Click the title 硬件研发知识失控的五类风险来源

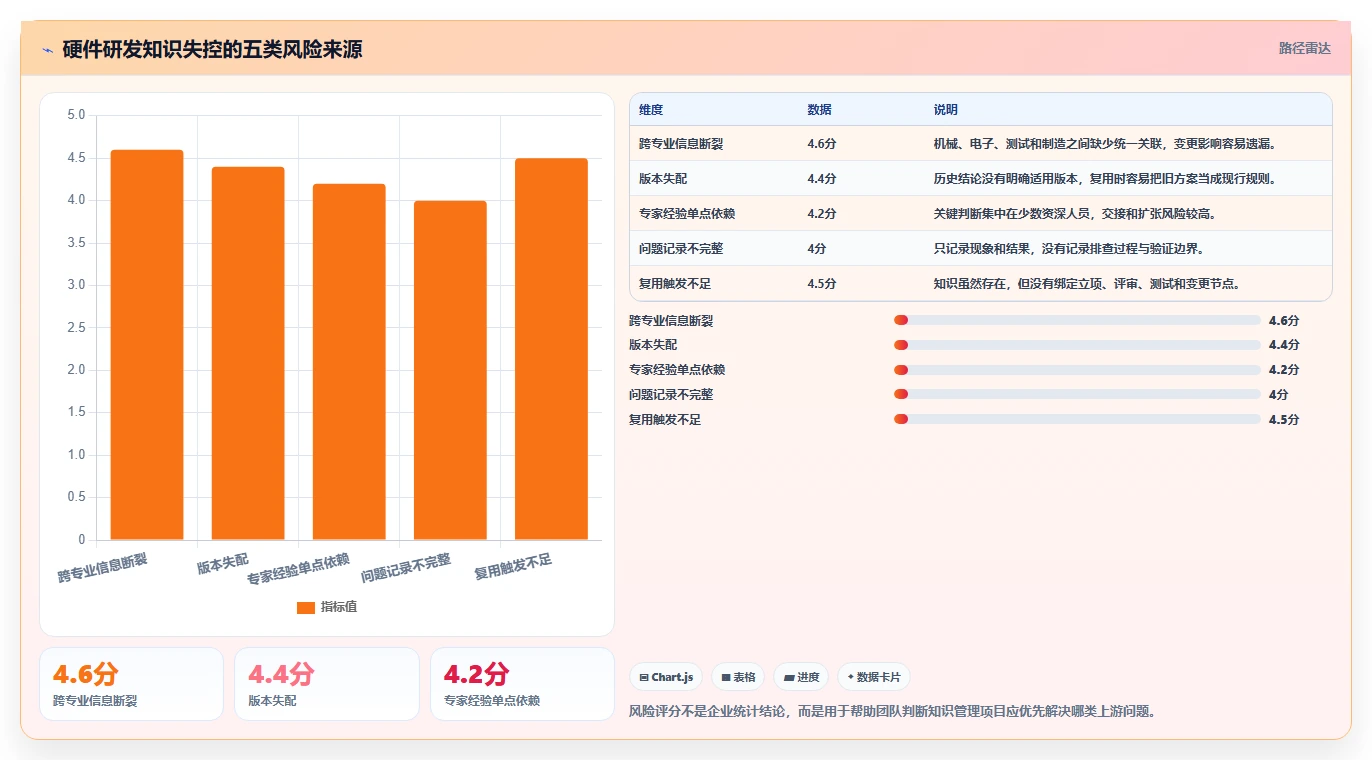212,49
